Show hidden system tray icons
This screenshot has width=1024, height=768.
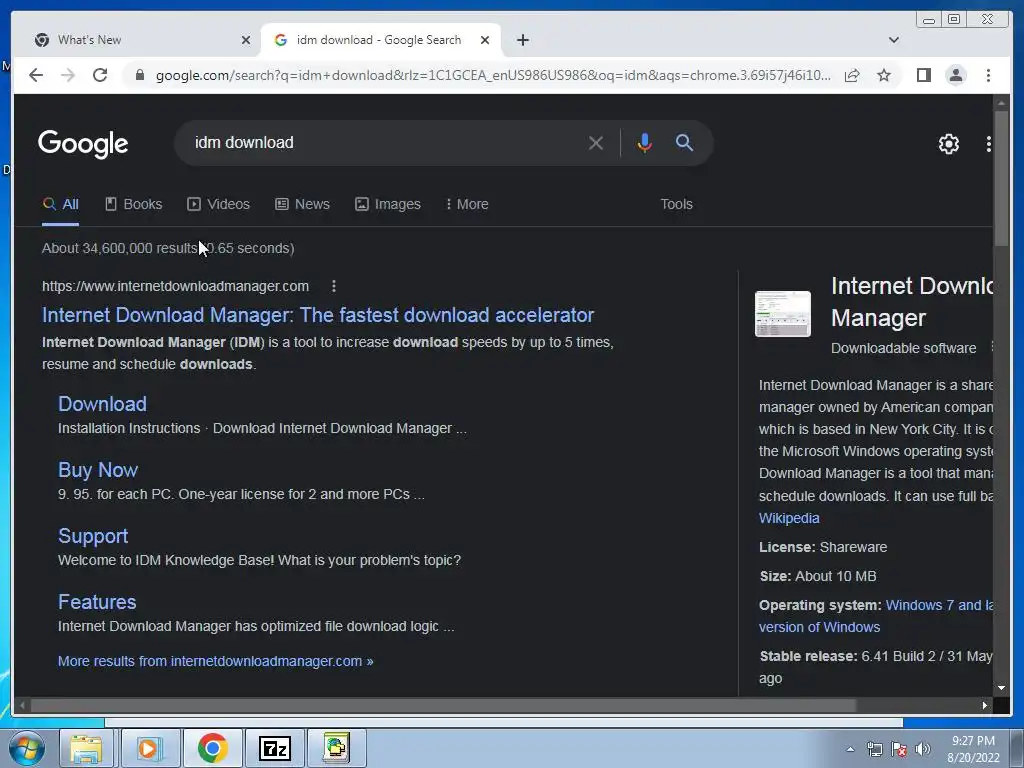(850, 749)
